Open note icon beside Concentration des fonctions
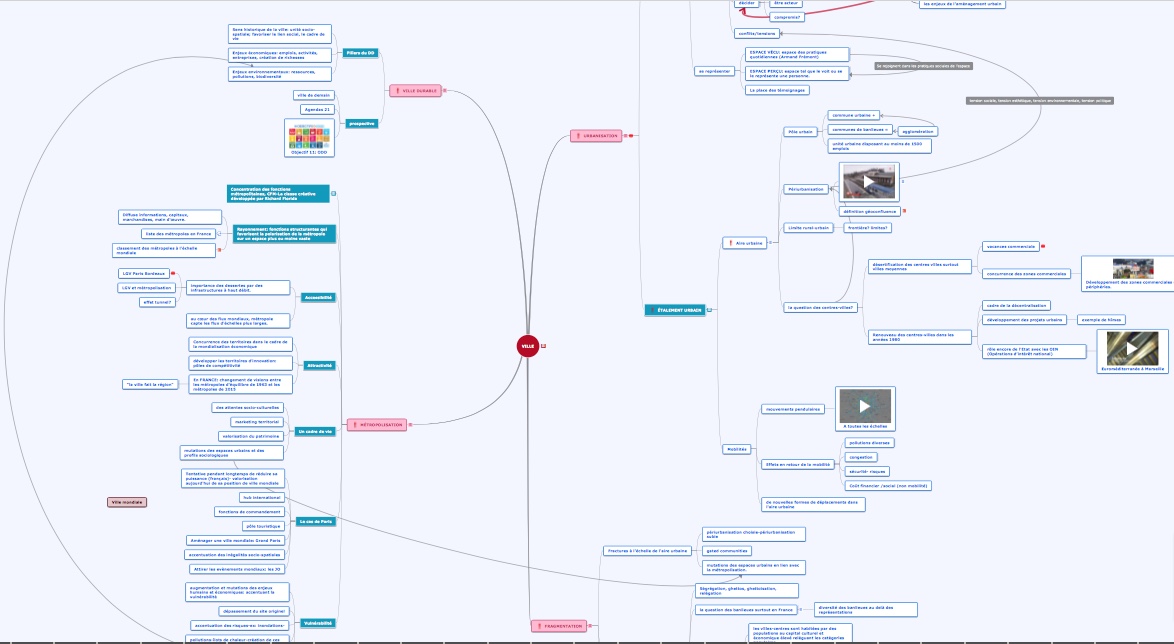 point(334,193)
